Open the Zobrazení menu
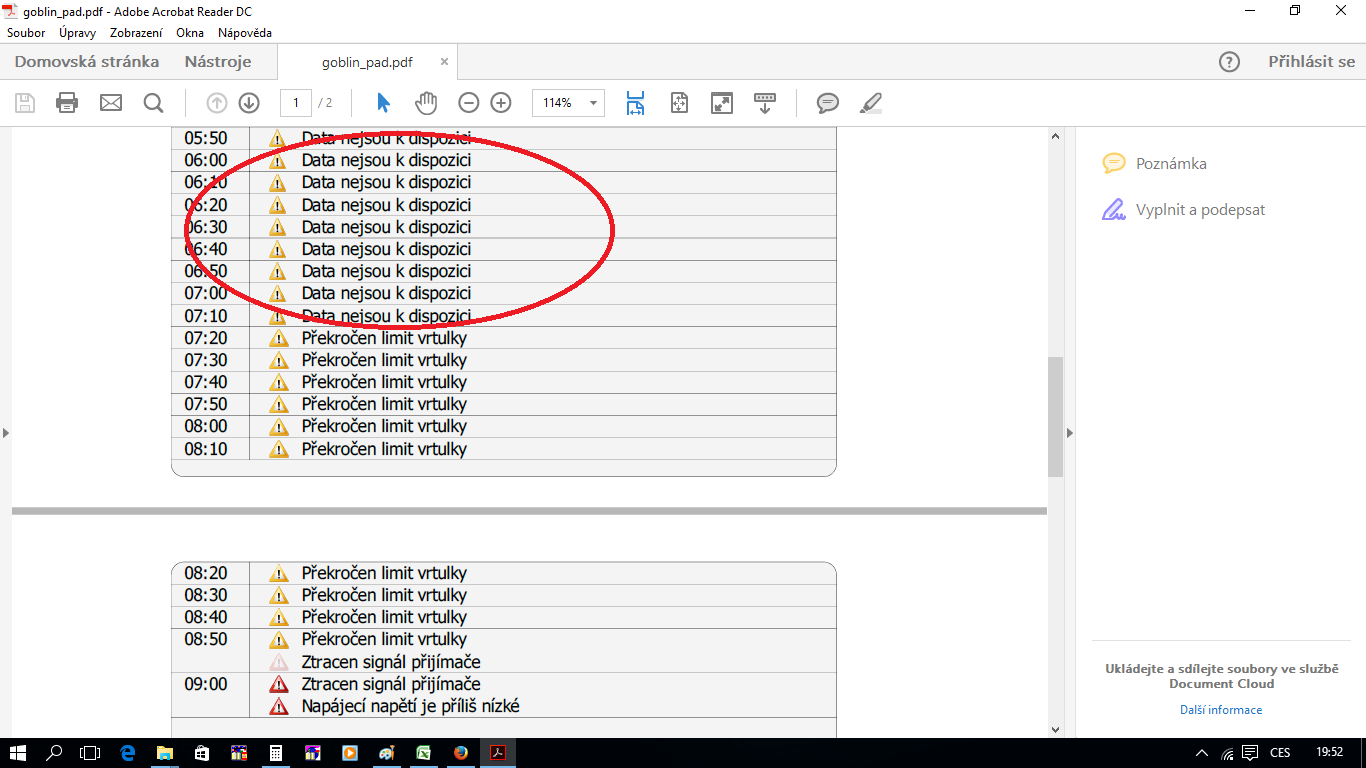This screenshot has height=768, width=1366. [136, 33]
